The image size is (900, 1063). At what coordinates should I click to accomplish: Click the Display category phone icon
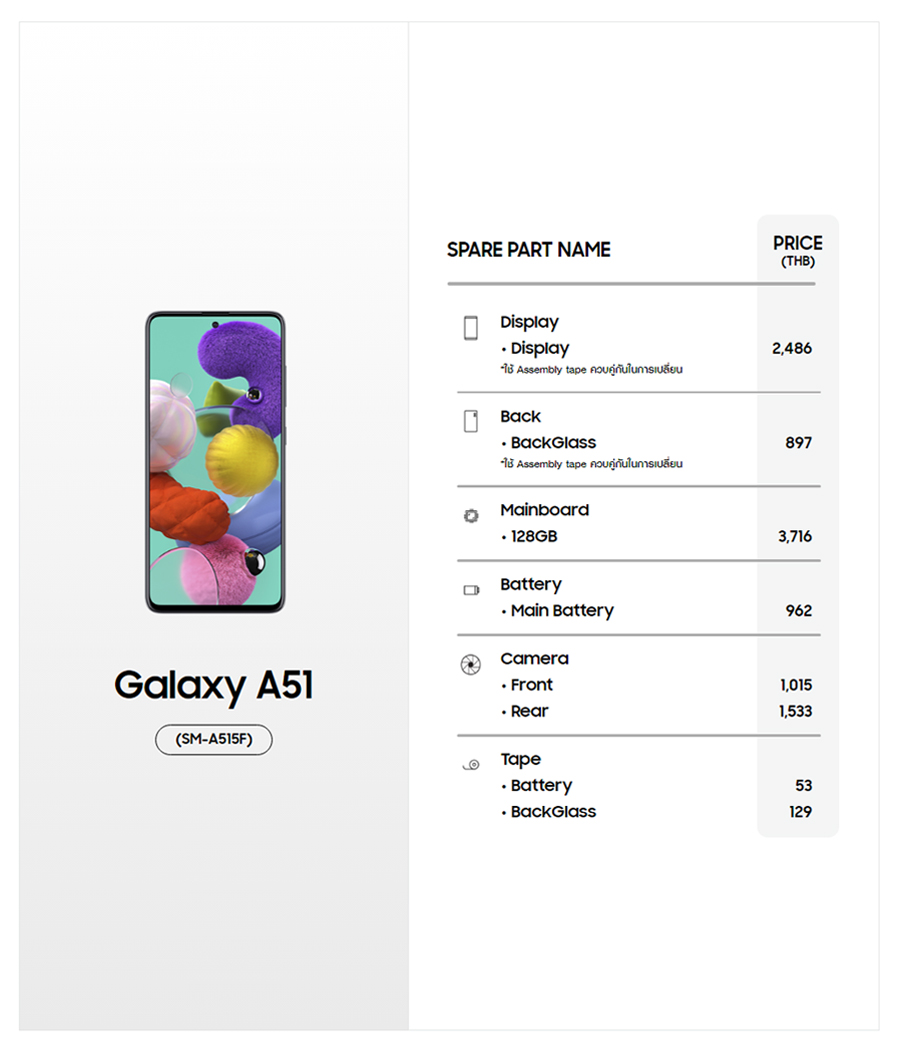click(x=471, y=328)
